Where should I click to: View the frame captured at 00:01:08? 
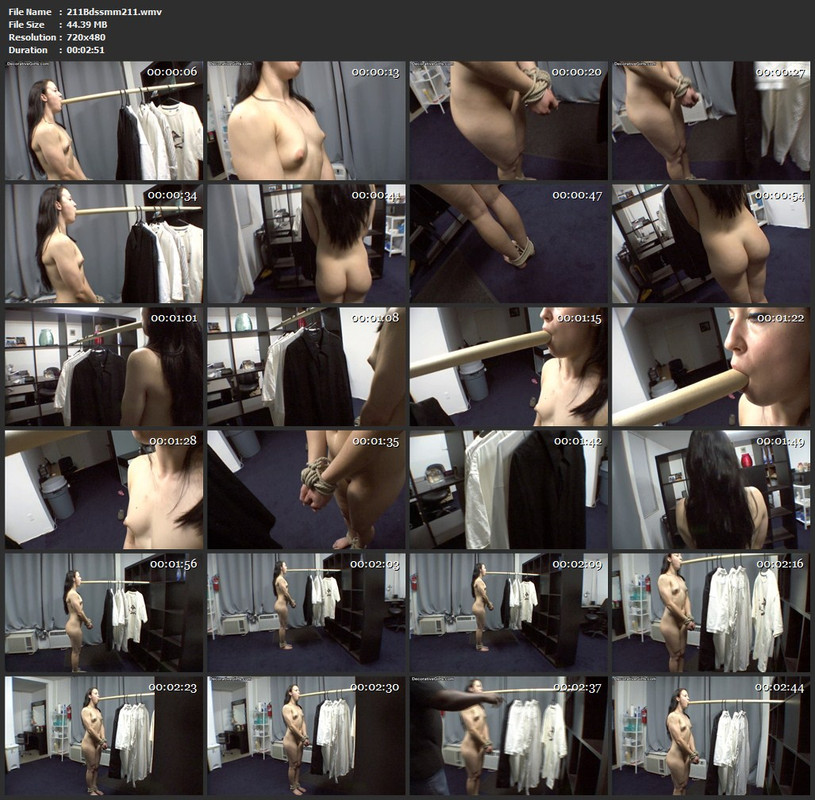point(306,366)
